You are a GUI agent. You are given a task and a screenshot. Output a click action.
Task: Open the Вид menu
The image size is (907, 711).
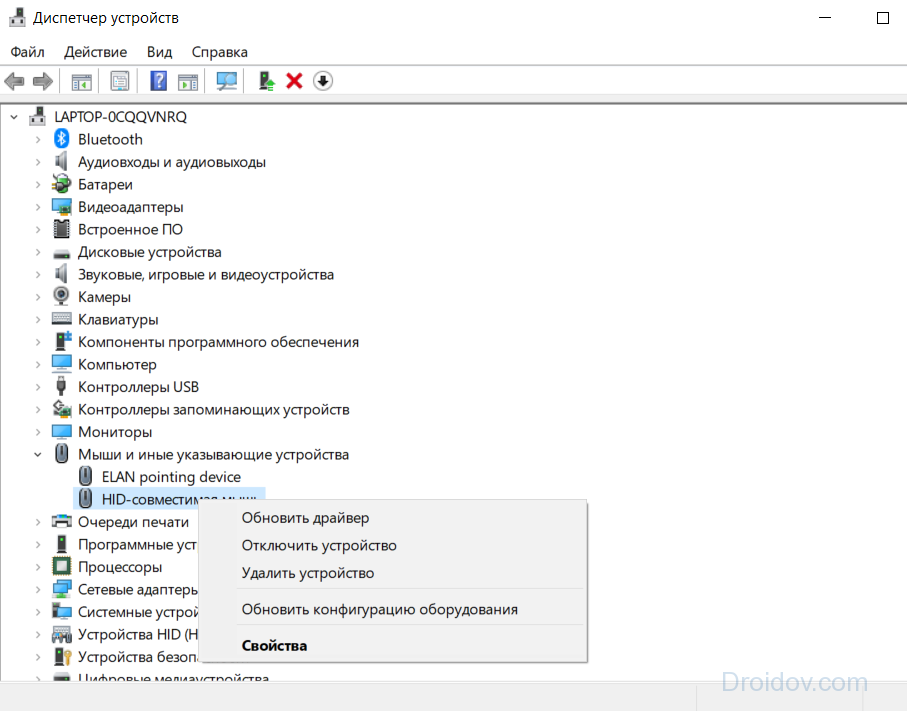pos(159,52)
